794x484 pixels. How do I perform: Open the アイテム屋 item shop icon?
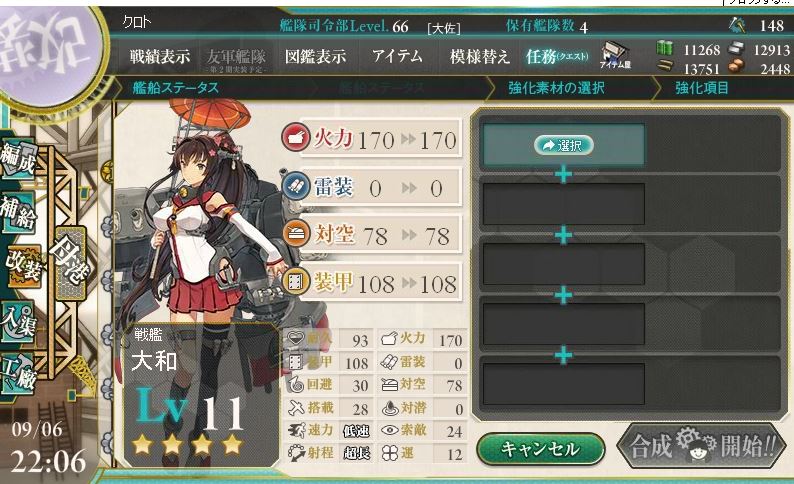[x=615, y=56]
